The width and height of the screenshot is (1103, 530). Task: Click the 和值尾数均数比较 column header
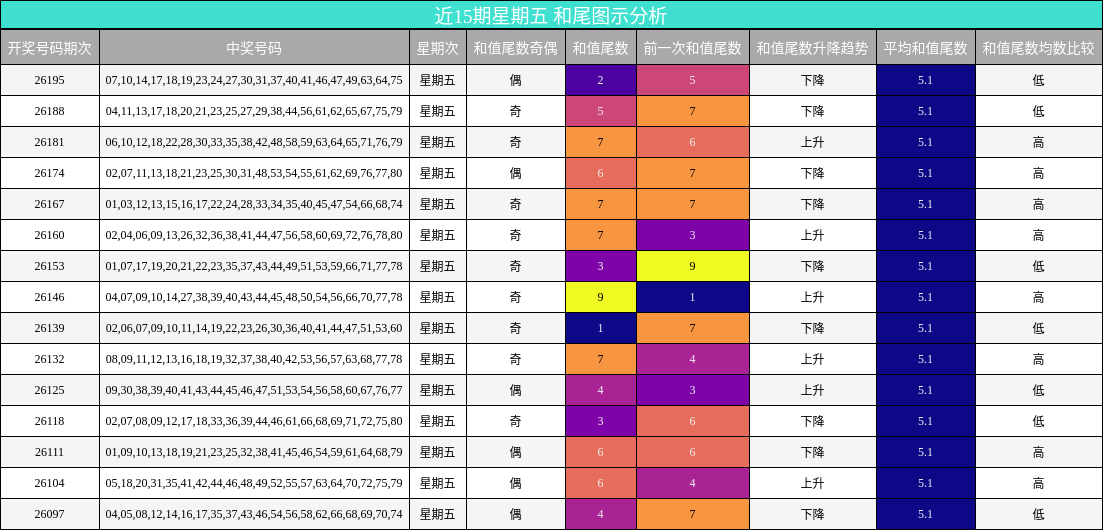[1039, 48]
